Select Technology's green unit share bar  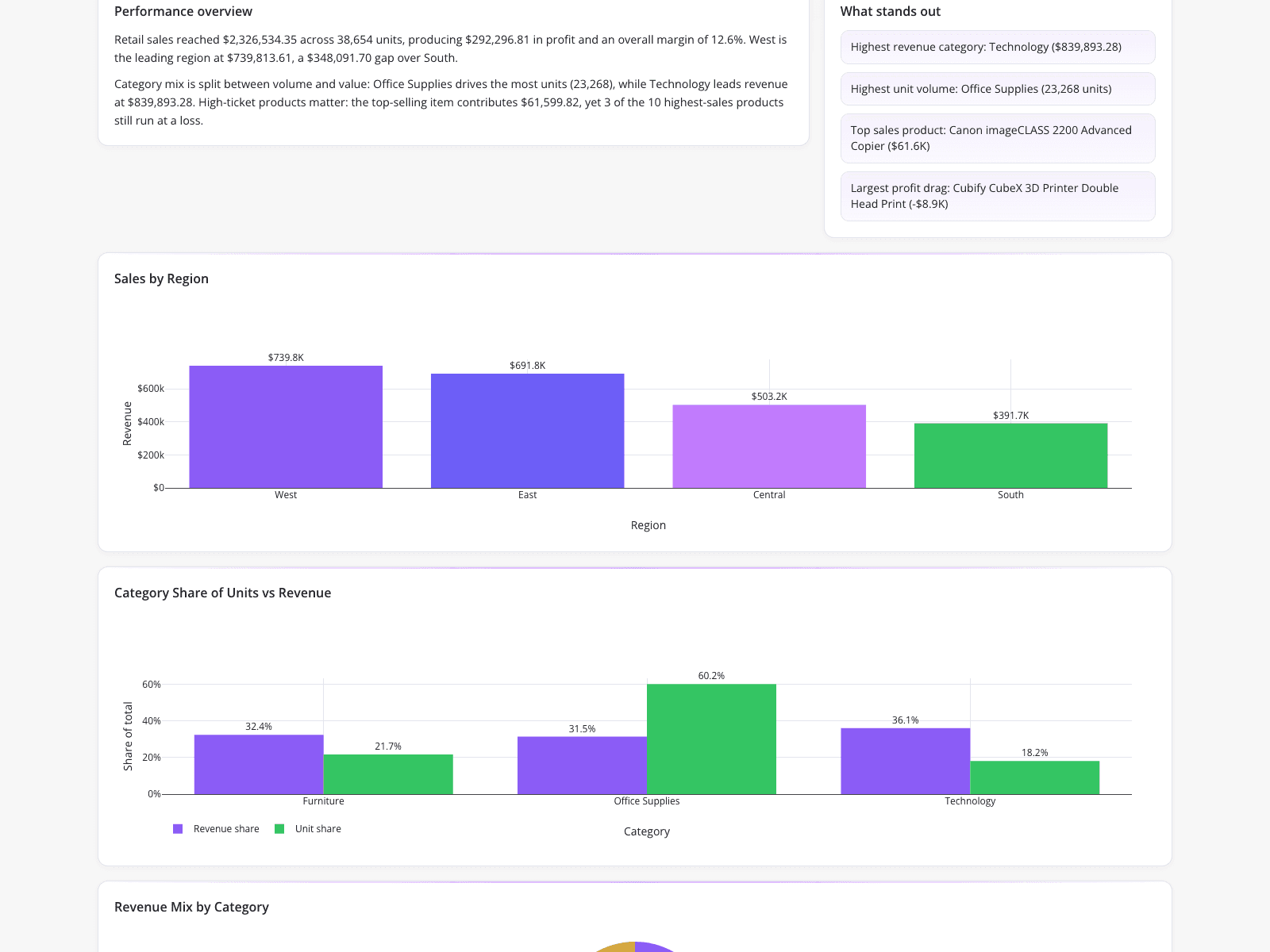pos(1035,777)
